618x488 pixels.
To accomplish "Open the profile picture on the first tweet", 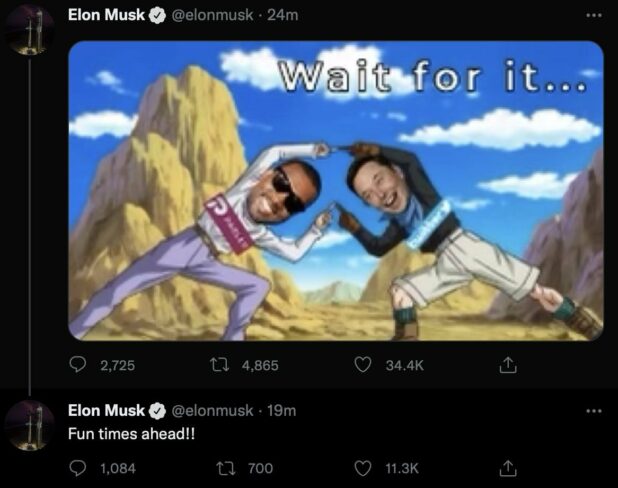I will [30, 31].
